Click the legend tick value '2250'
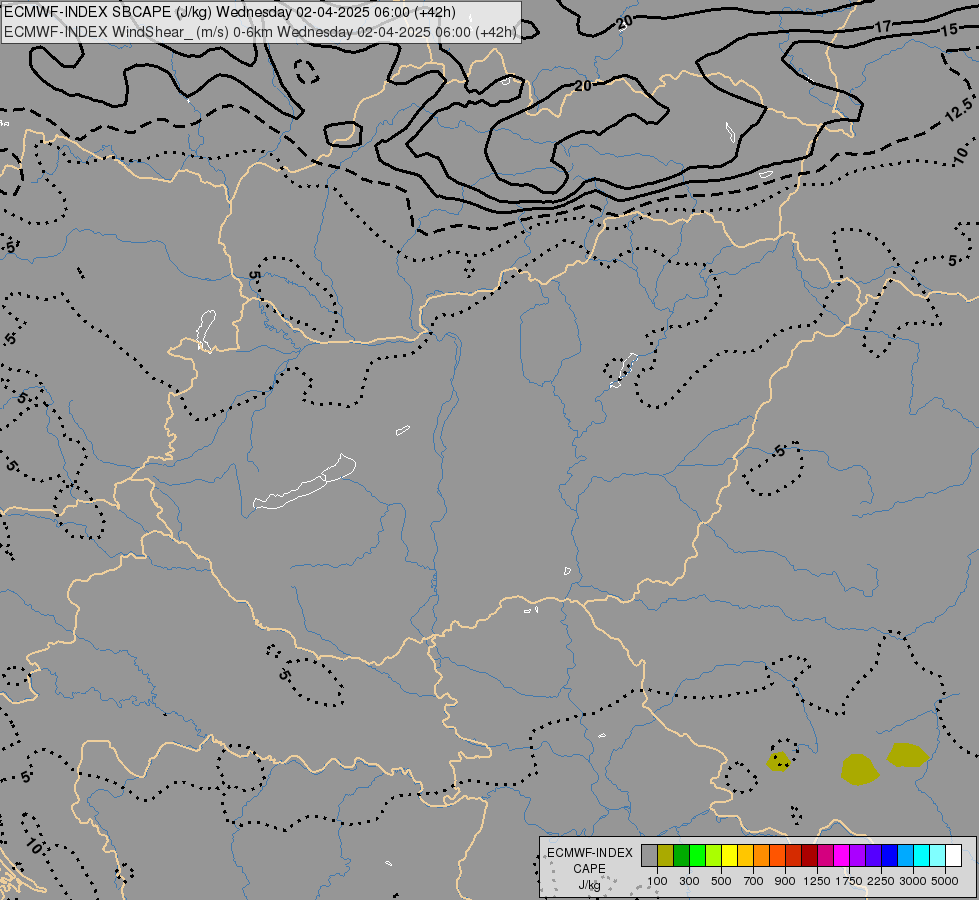This screenshot has width=979, height=900. point(881,881)
